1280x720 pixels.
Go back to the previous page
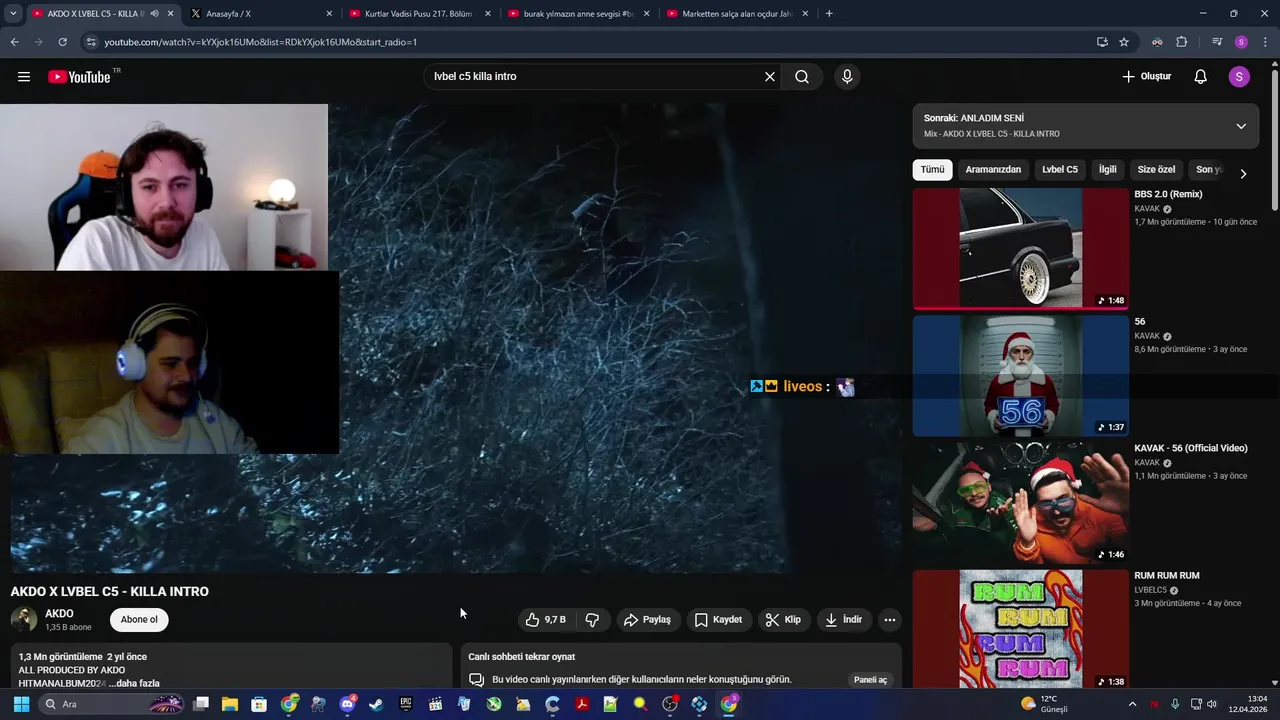tap(14, 42)
